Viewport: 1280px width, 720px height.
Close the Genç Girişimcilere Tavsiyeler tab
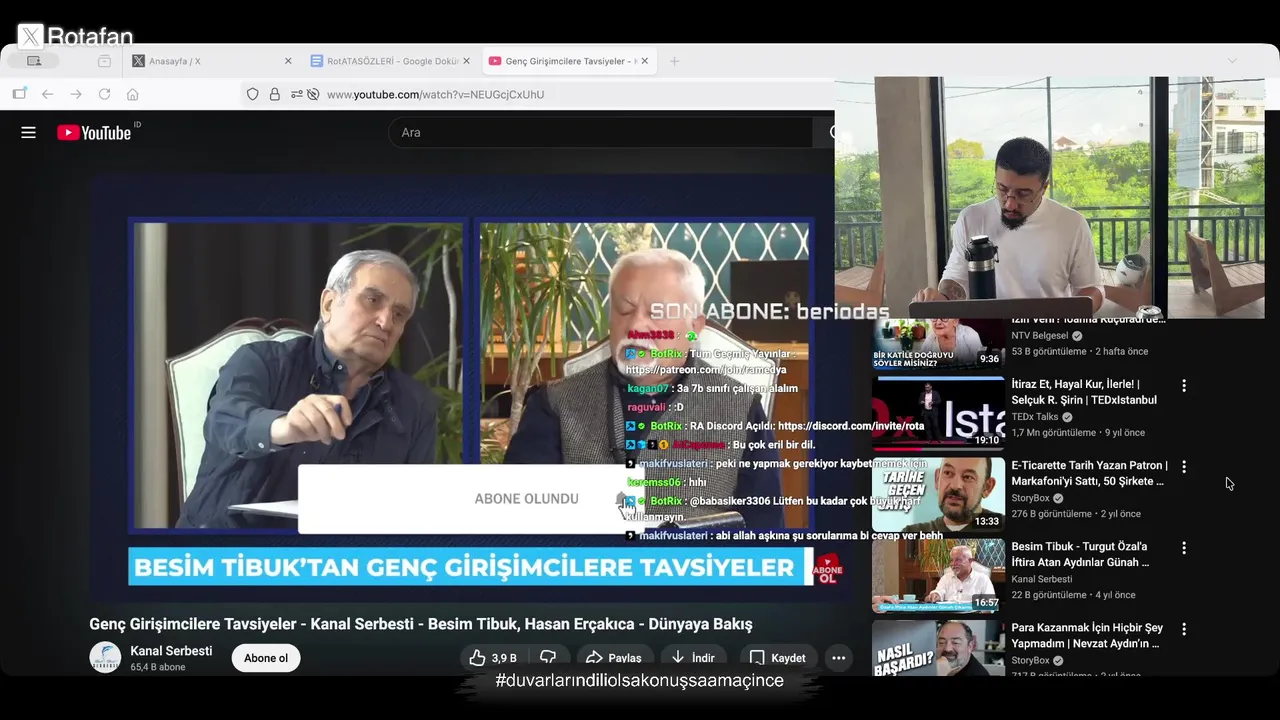coord(644,61)
